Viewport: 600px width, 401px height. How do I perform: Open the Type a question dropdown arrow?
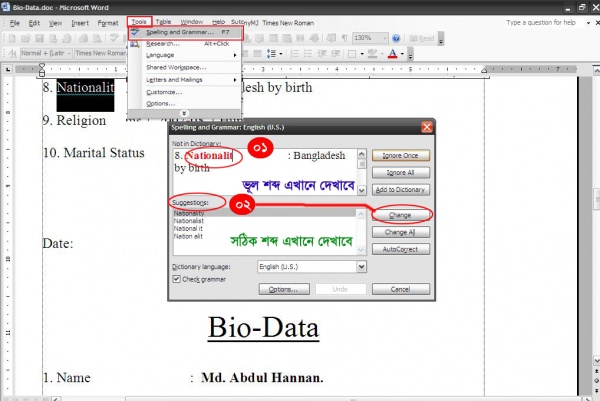[x=588, y=23]
